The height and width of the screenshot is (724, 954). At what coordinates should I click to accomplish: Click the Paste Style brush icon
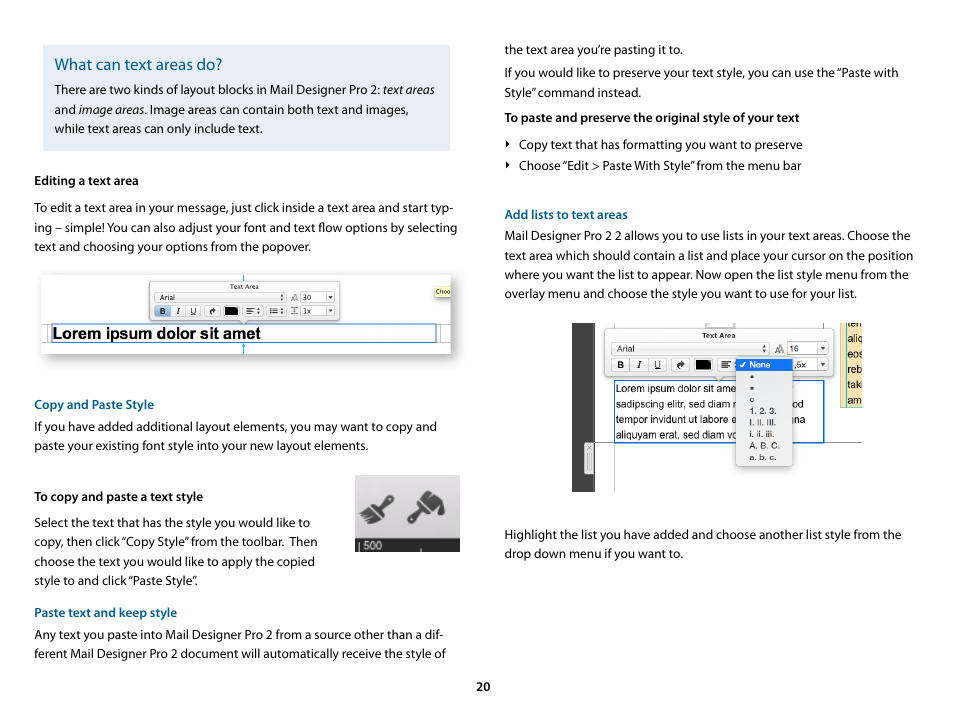pyautogui.click(x=426, y=507)
